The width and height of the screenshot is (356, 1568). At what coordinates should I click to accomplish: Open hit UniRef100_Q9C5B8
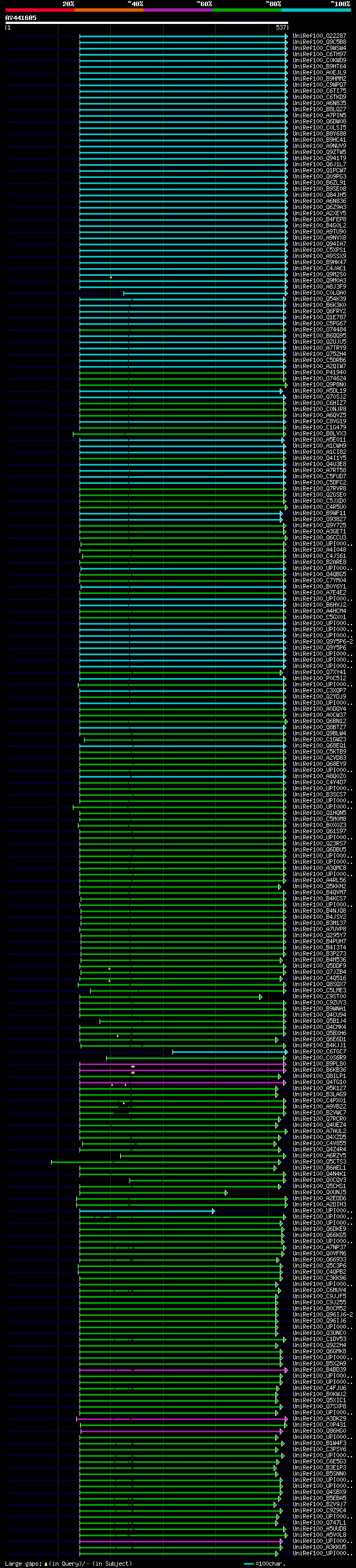pyautogui.click(x=319, y=42)
